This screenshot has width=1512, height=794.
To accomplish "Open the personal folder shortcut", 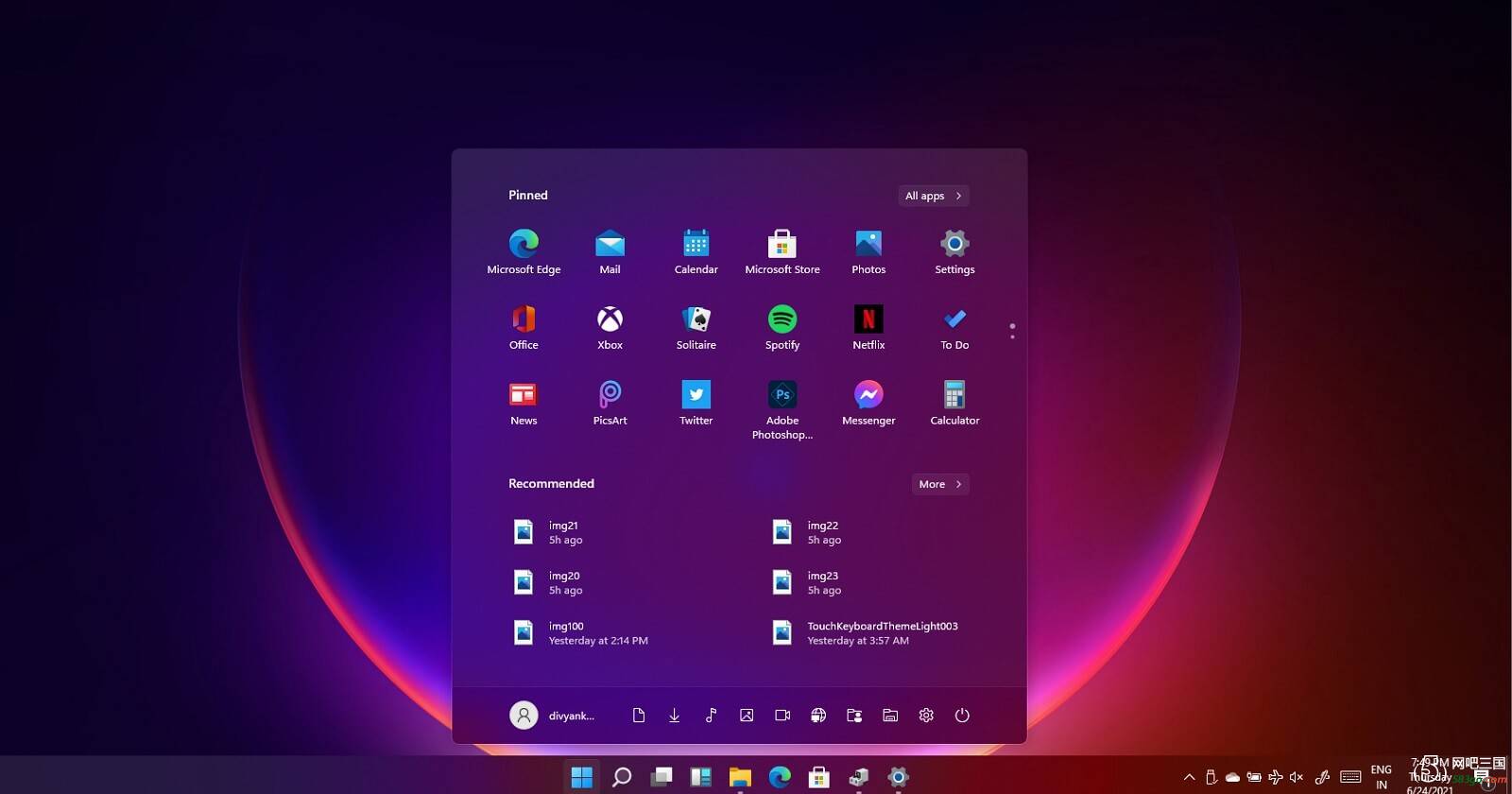I will coord(854,716).
